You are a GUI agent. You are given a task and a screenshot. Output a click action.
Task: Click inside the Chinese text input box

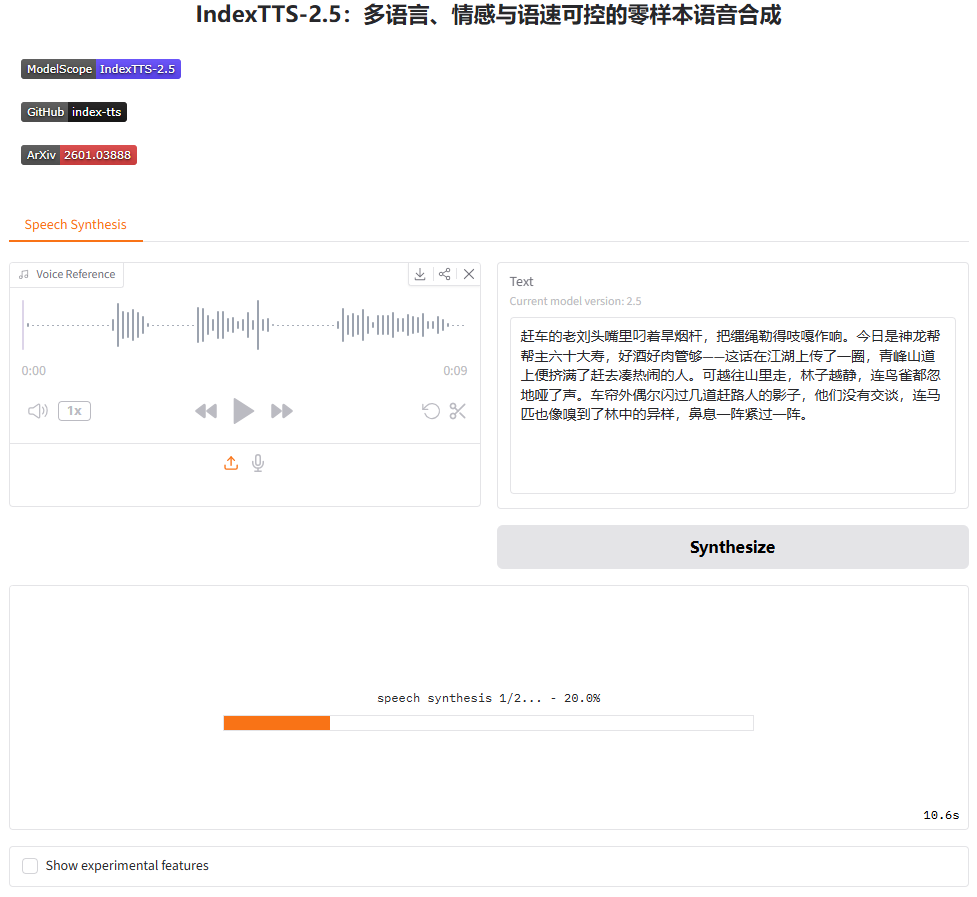pos(732,406)
